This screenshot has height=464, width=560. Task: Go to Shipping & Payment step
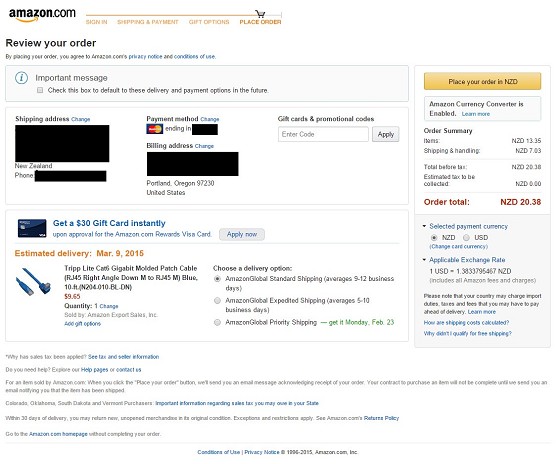point(148,22)
